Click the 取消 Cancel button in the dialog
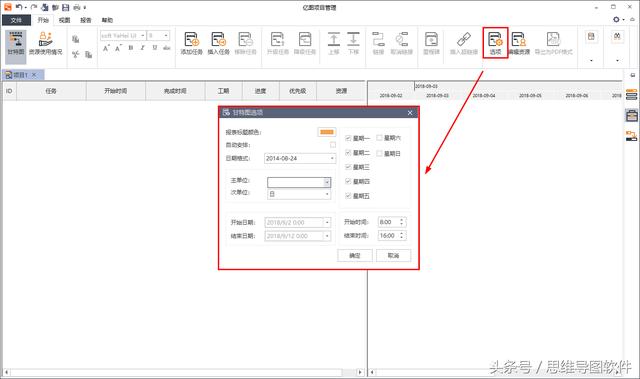This screenshot has width=640, height=379. (x=393, y=255)
